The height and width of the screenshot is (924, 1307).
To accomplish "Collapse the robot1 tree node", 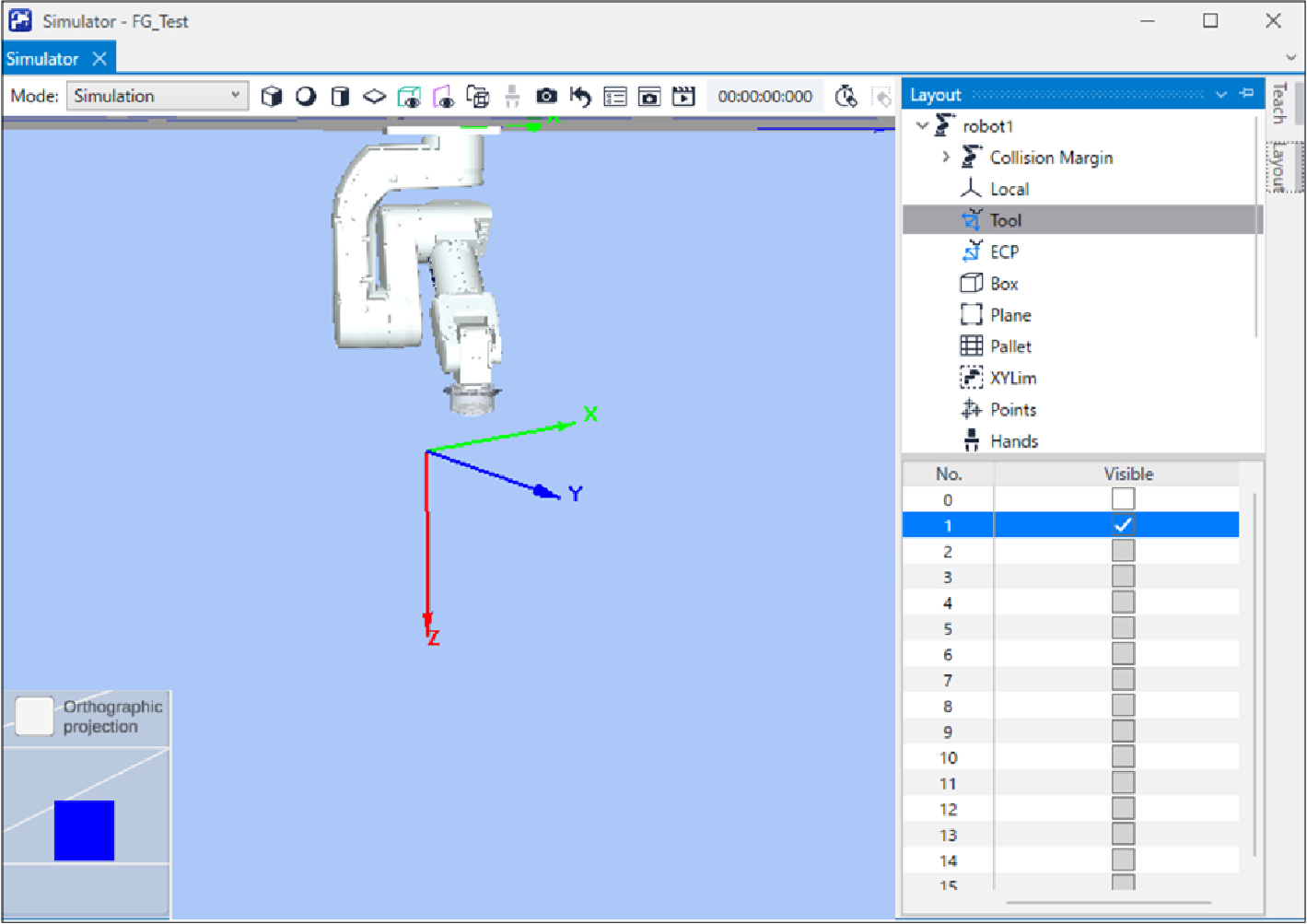I will pyautogui.click(x=922, y=126).
